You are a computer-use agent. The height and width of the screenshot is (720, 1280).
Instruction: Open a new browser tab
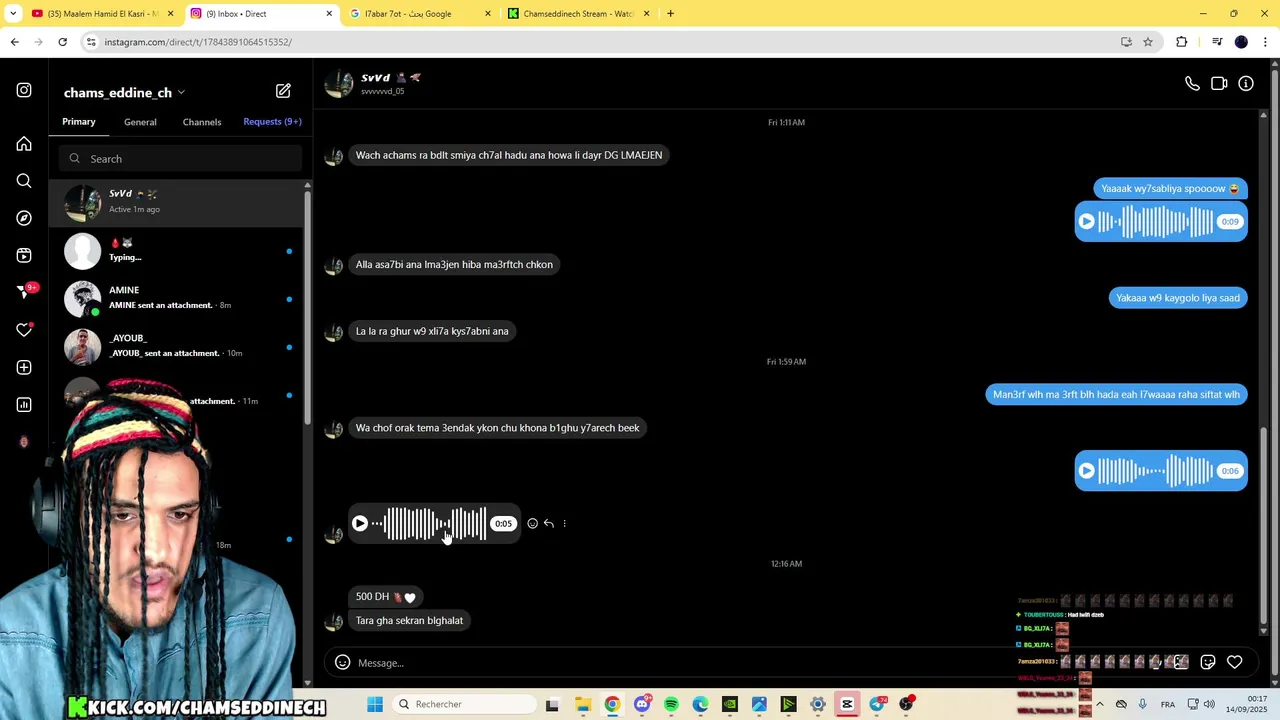(x=670, y=13)
